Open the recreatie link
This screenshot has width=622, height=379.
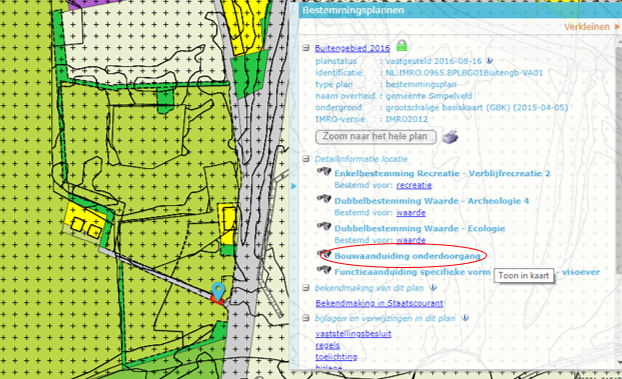[414, 185]
